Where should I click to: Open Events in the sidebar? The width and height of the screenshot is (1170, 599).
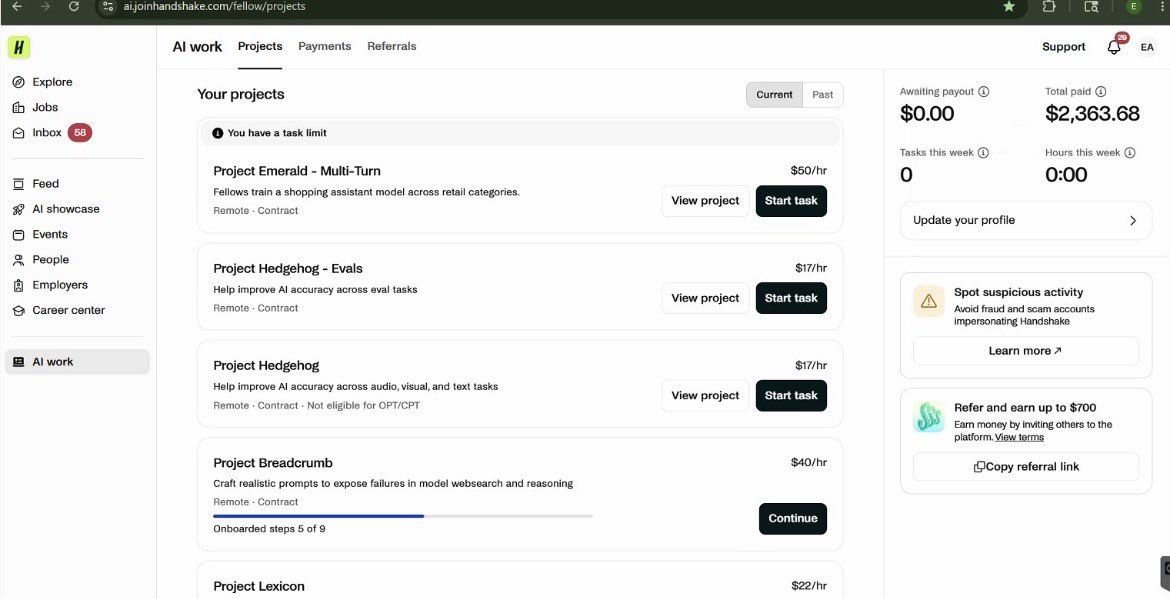click(x=40, y=234)
